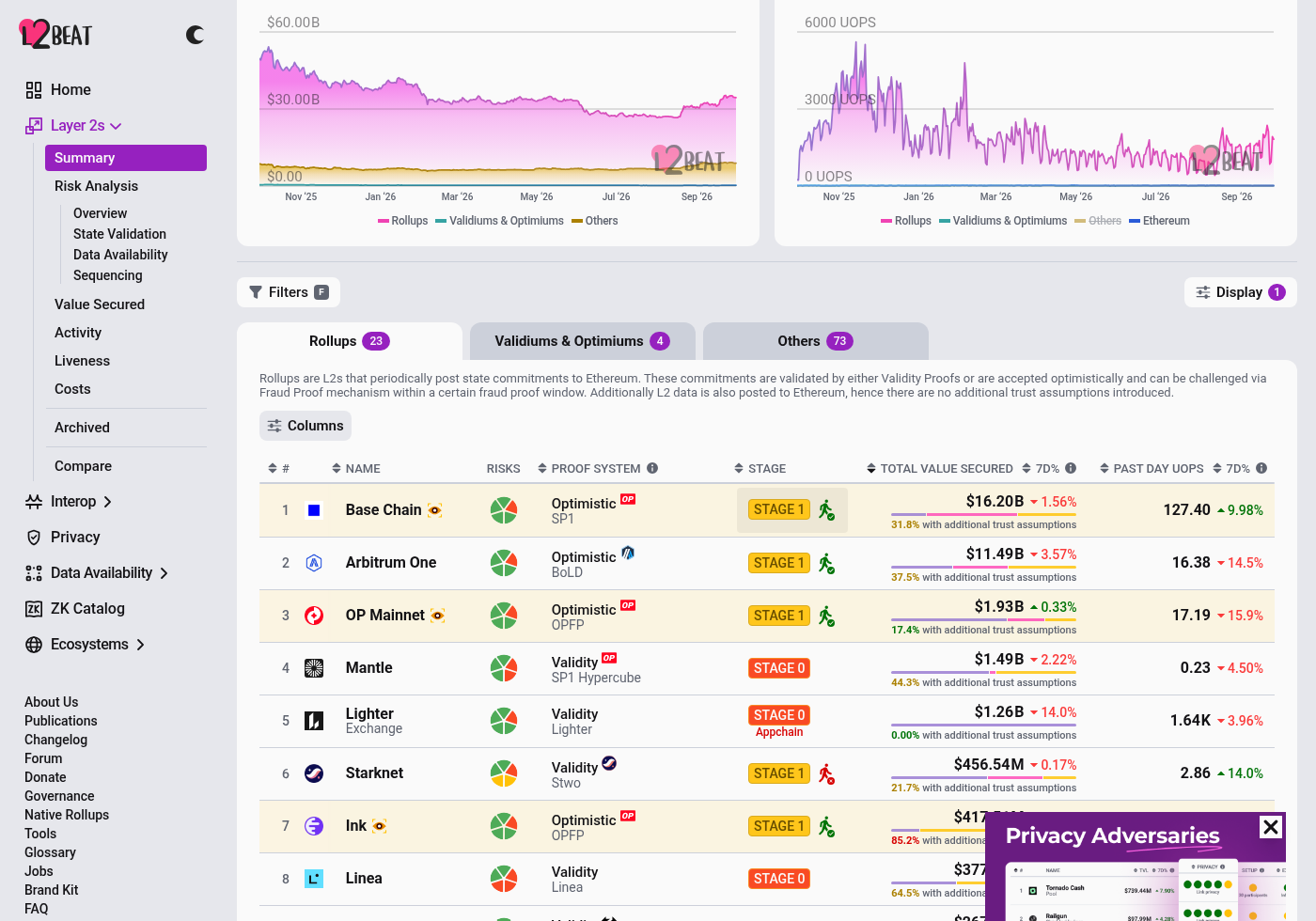Click Base Chain Stage 1 badge
The width and height of the screenshot is (1316, 921).
(x=780, y=509)
